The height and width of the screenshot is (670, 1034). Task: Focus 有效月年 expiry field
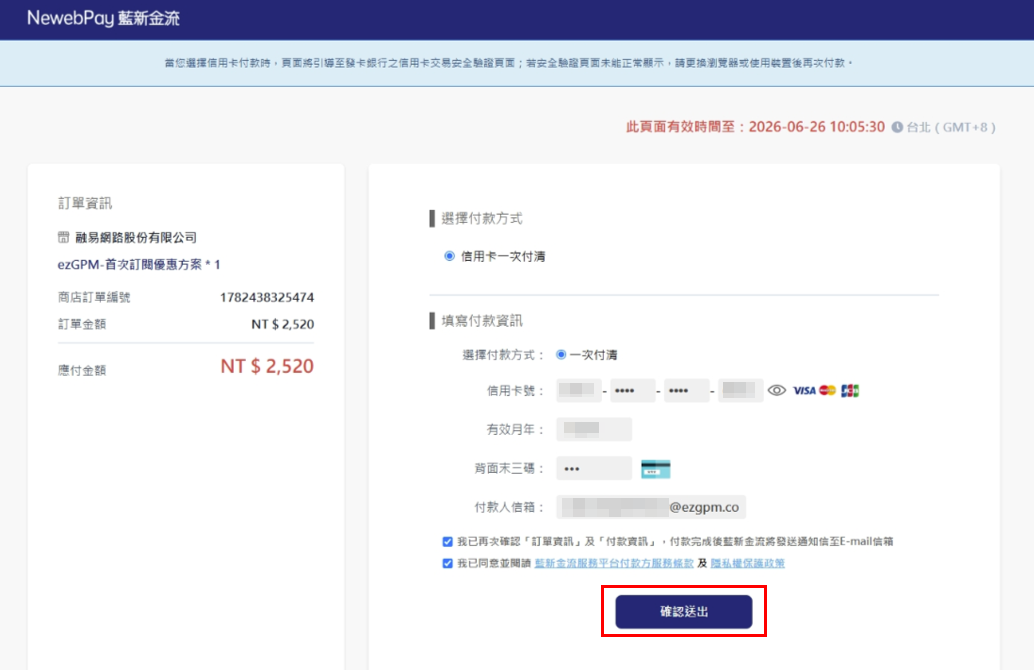point(593,429)
